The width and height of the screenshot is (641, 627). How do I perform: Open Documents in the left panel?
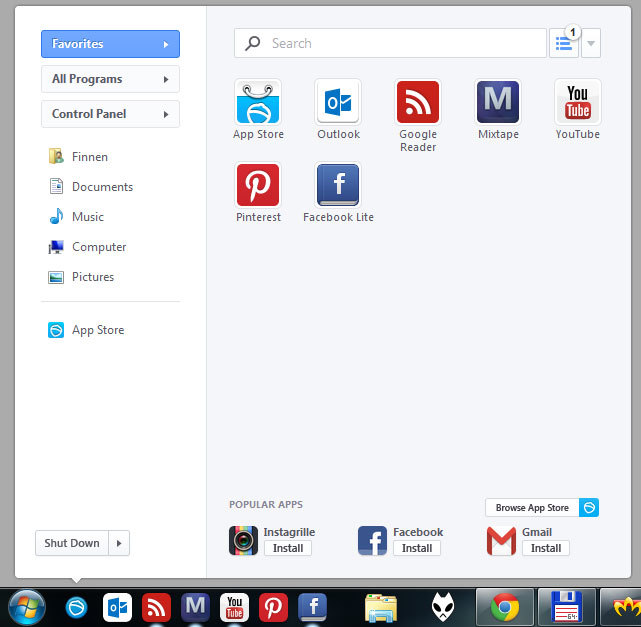pos(91,186)
